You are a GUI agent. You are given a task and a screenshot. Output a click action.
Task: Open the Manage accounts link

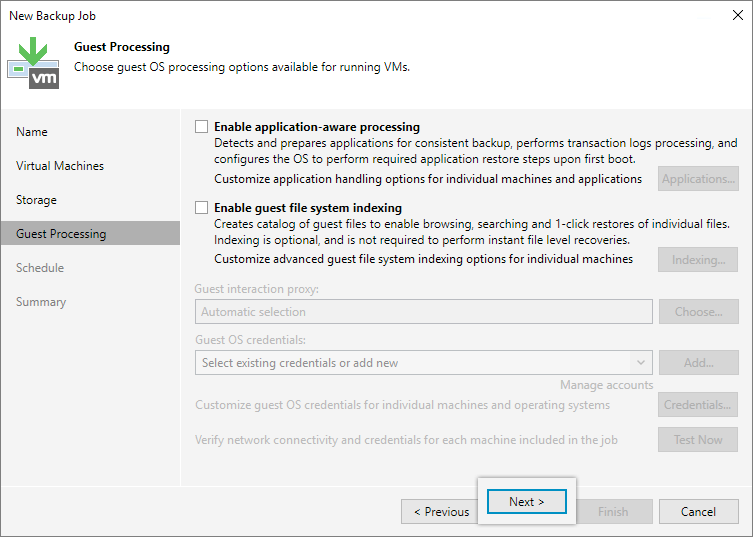[607, 385]
